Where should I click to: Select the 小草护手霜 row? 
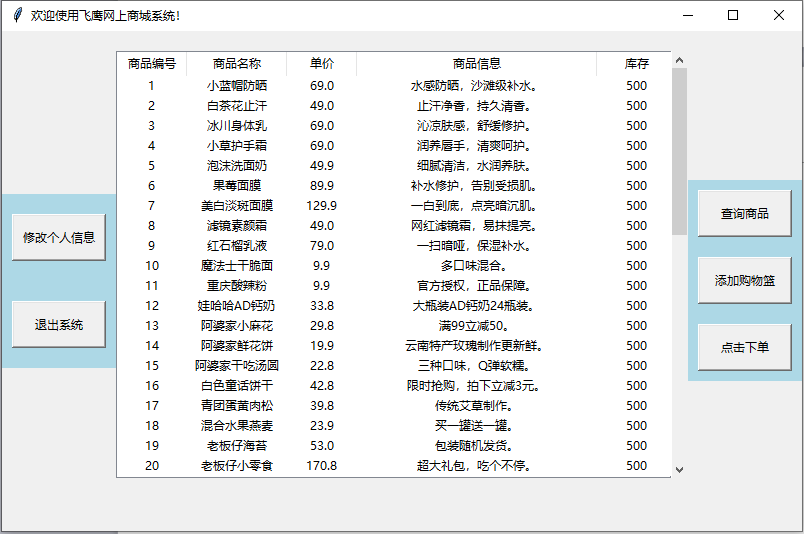pos(394,146)
